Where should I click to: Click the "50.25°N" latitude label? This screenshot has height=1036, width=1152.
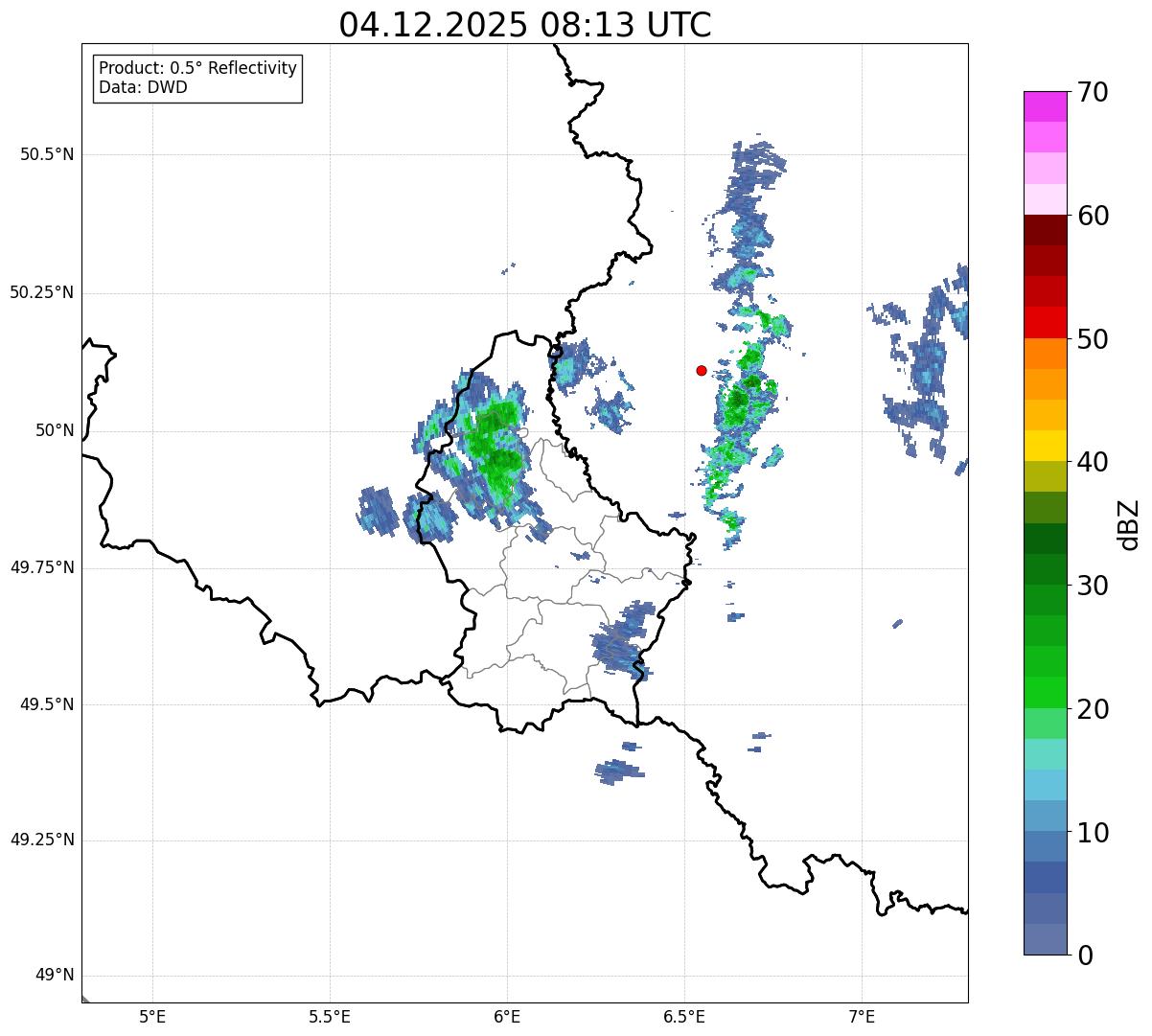42,292
